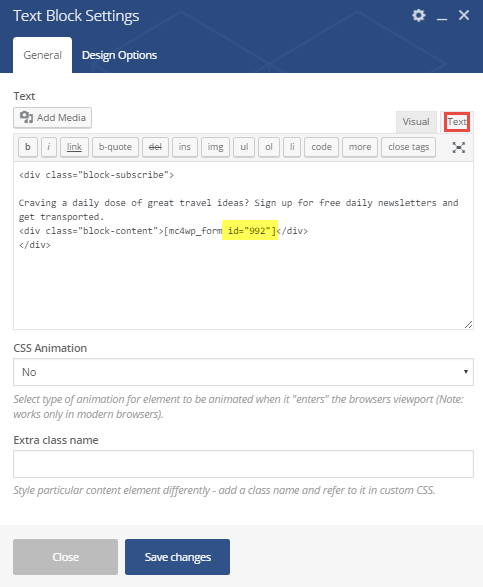Screen dimensions: 483x587
Task: Apply bold with the b button
Action: coord(28,147)
